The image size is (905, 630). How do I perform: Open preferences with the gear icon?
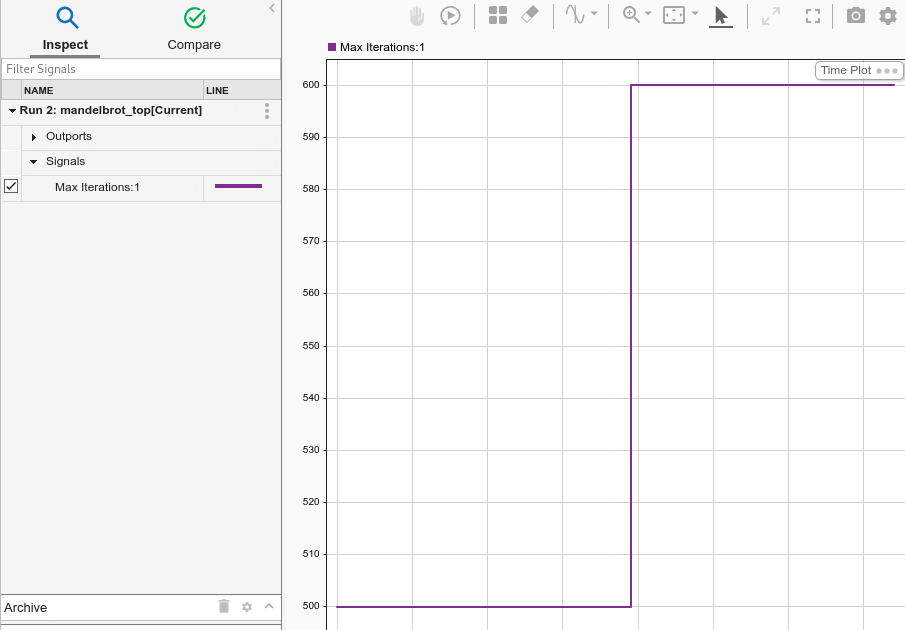pyautogui.click(x=888, y=16)
